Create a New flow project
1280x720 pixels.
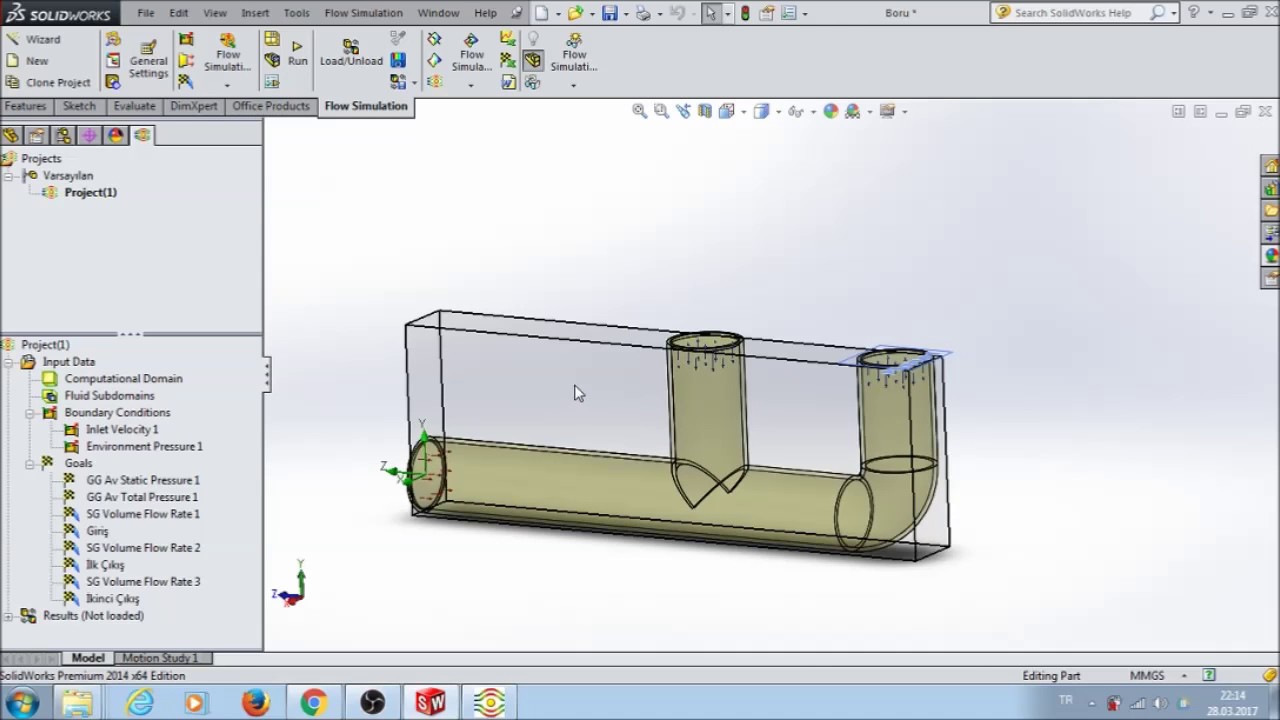click(x=27, y=61)
